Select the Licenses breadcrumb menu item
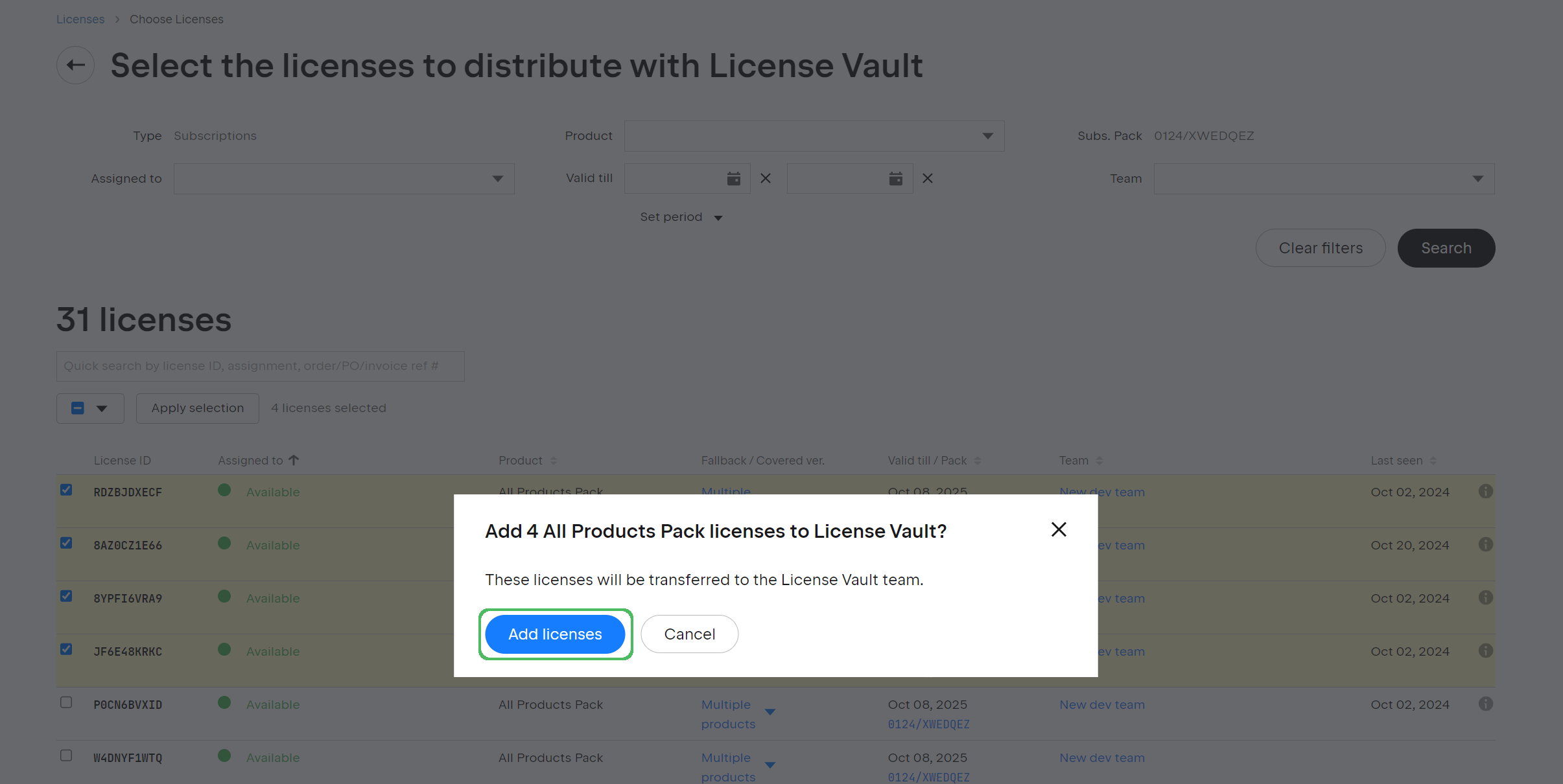This screenshot has height=784, width=1563. [80, 18]
